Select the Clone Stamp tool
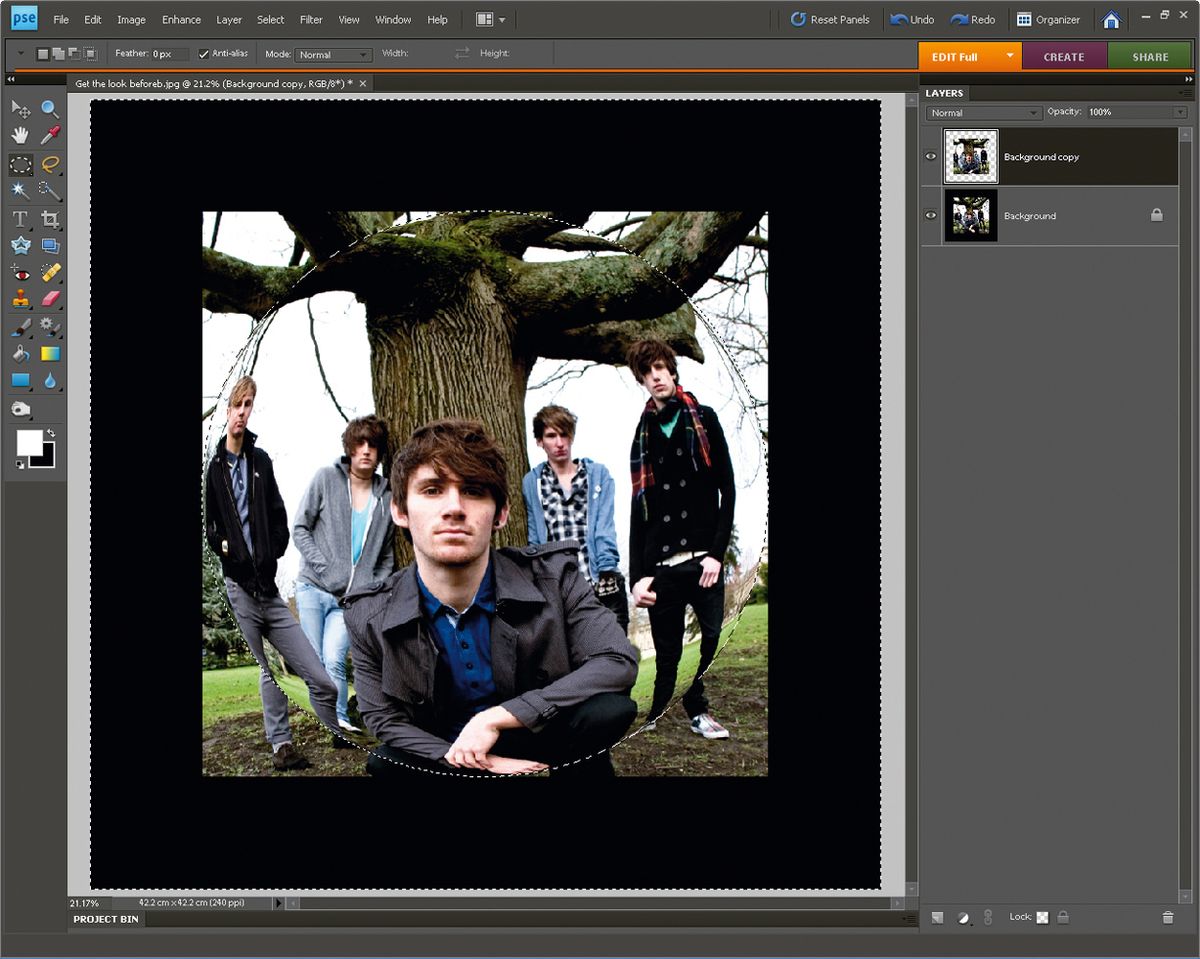Image resolution: width=1200 pixels, height=959 pixels. tap(20, 297)
